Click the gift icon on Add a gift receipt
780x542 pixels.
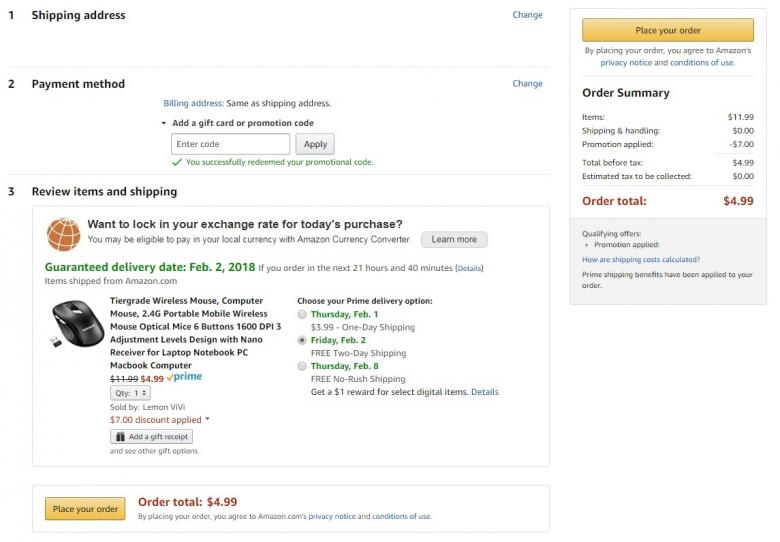119,437
